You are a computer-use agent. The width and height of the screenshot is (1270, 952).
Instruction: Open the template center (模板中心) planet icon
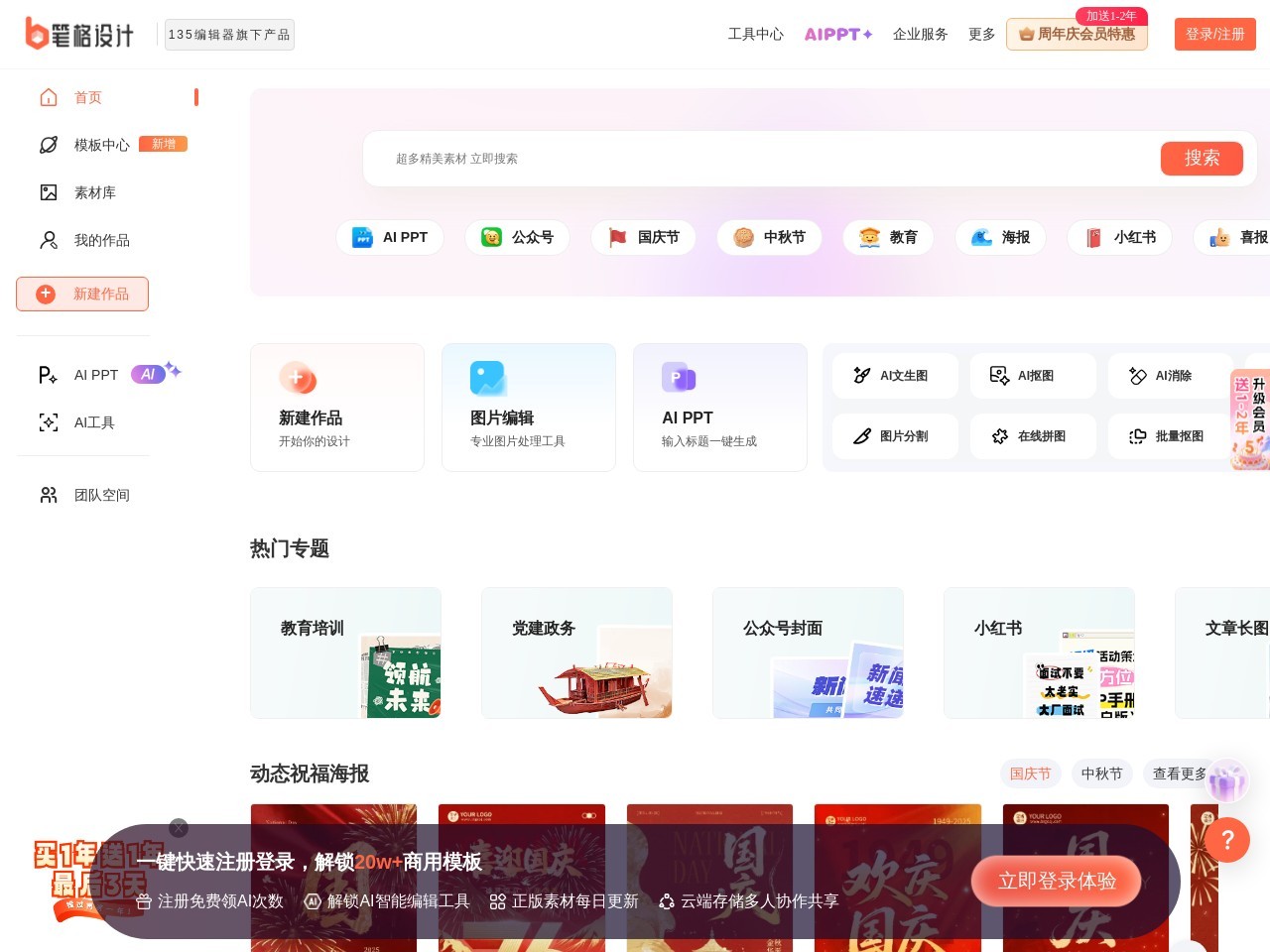click(x=49, y=145)
